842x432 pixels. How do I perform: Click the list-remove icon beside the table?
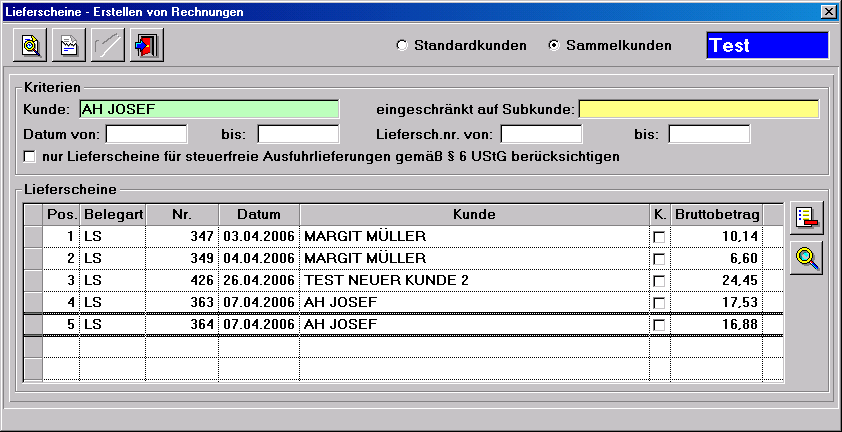(x=807, y=219)
